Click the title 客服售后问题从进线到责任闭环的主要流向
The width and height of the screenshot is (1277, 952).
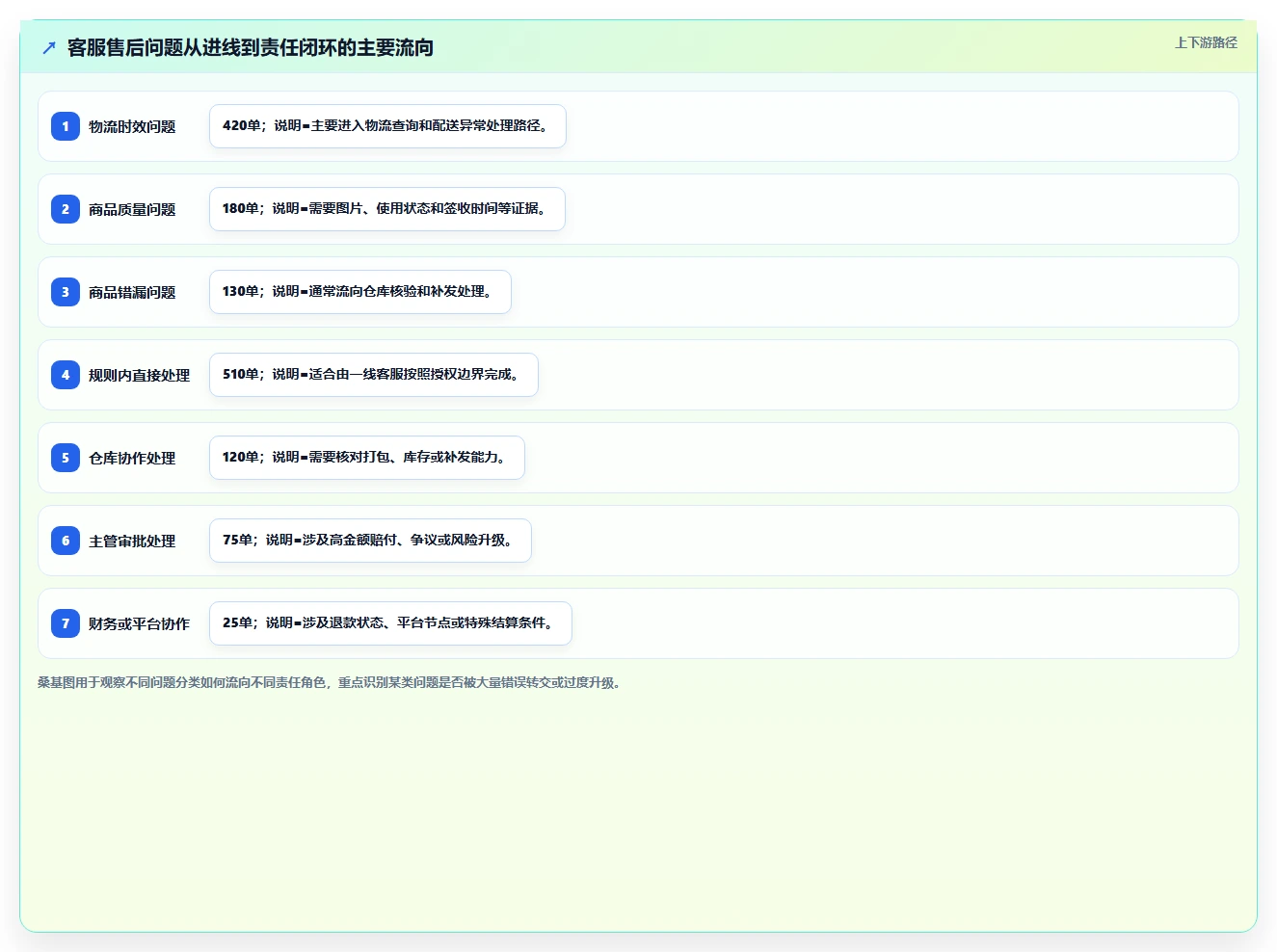click(251, 47)
